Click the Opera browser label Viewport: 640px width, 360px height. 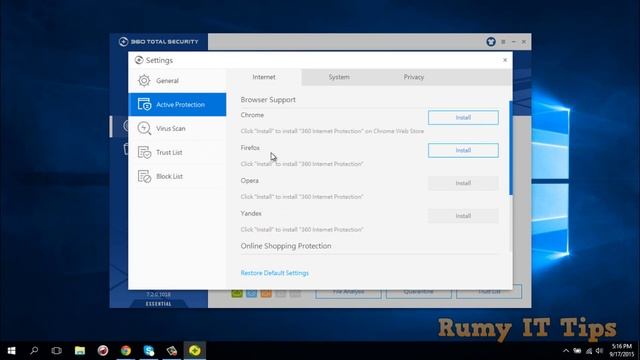coord(249,180)
